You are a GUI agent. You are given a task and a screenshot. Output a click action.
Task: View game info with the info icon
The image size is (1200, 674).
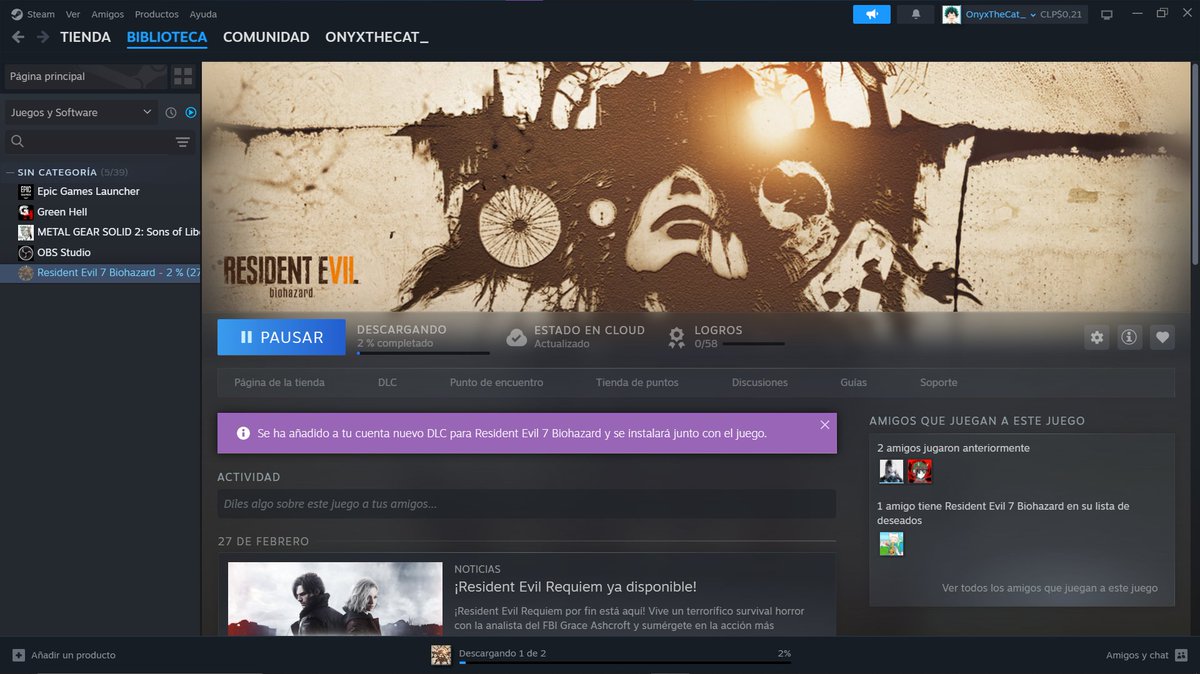[x=1129, y=338]
